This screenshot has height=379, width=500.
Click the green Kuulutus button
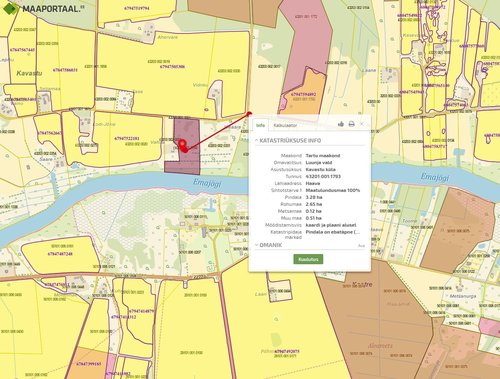308,259
